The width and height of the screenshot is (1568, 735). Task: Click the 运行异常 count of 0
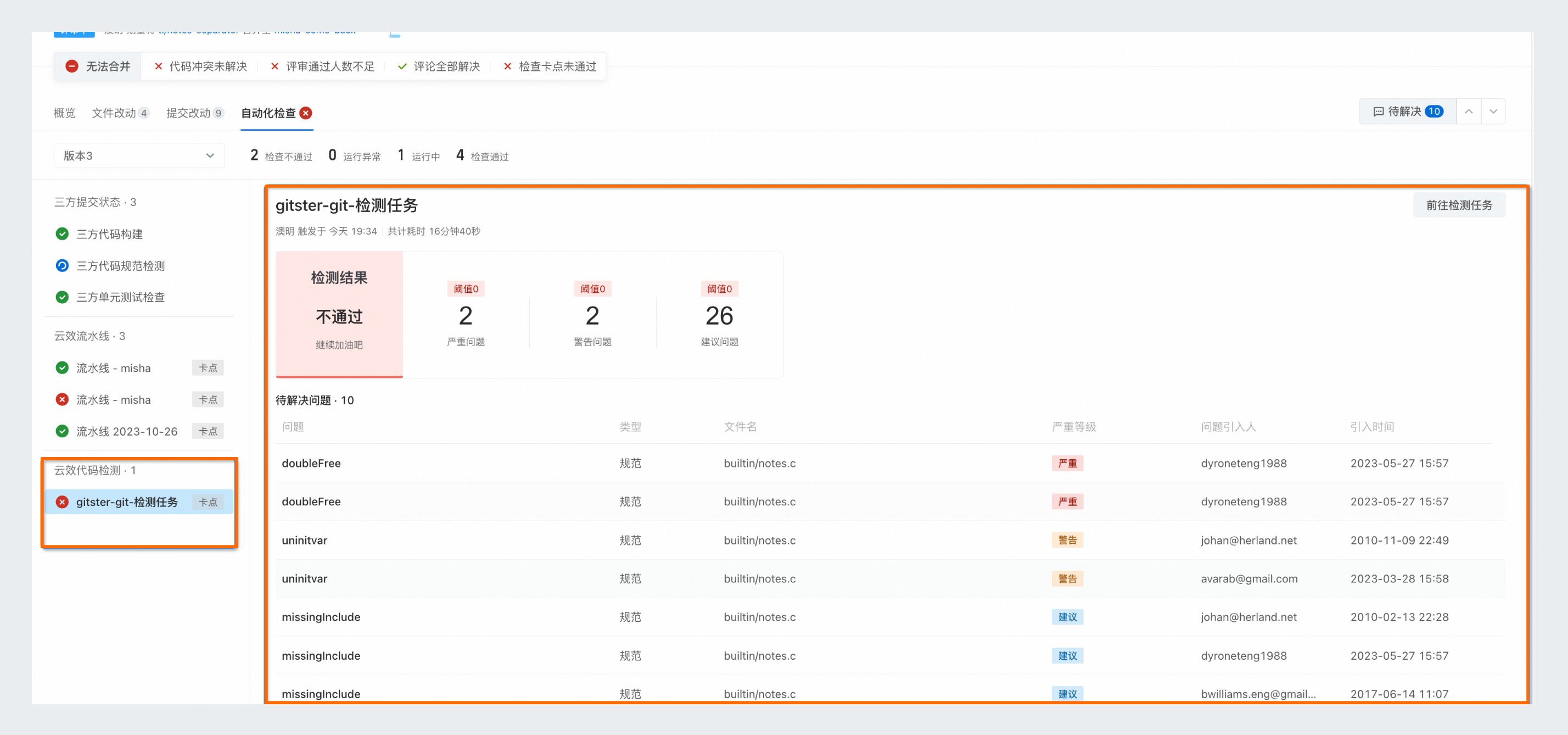332,155
